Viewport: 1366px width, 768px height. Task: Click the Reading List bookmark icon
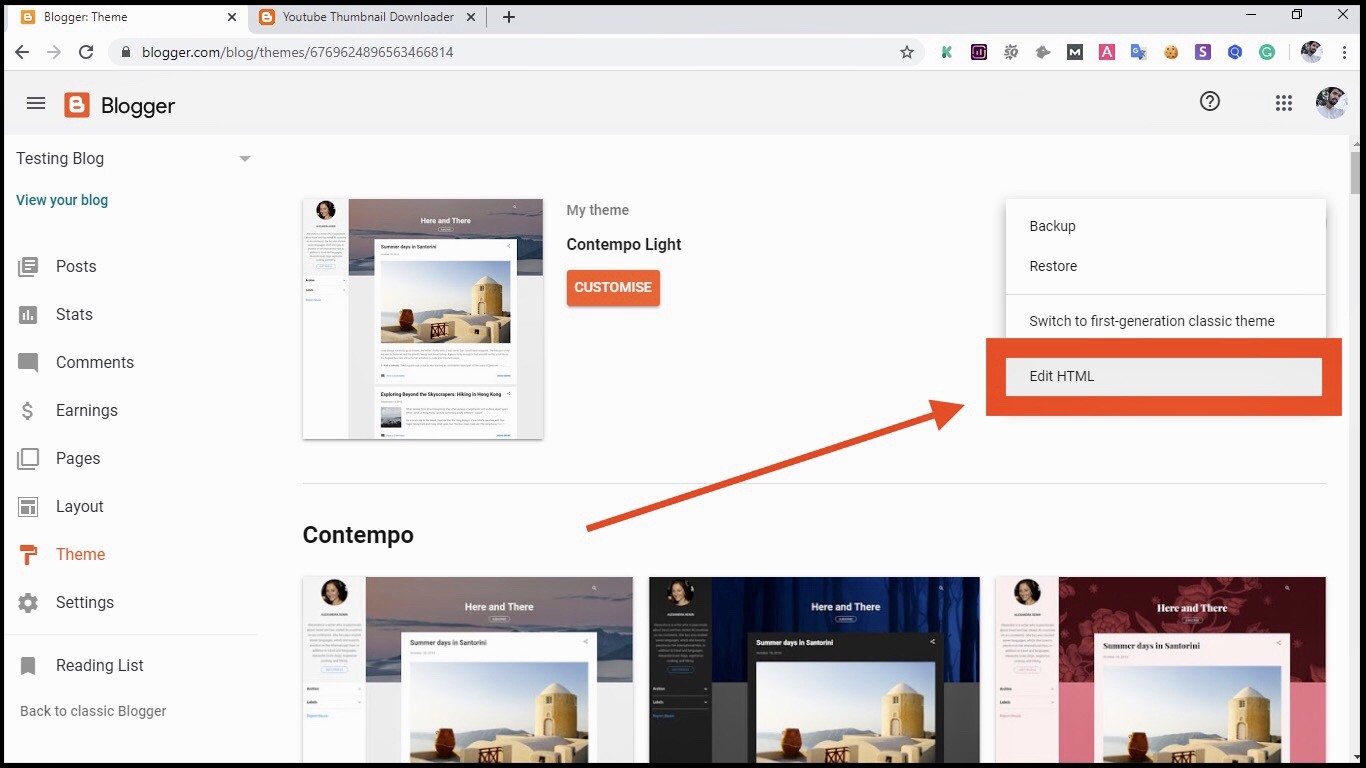(x=28, y=665)
